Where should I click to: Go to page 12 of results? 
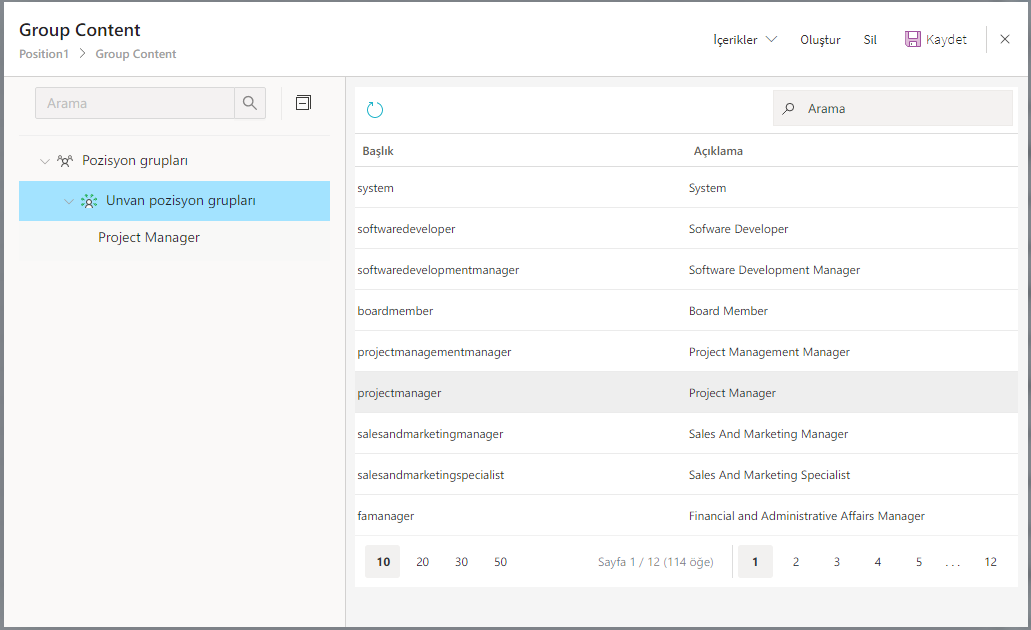[x=990, y=562]
